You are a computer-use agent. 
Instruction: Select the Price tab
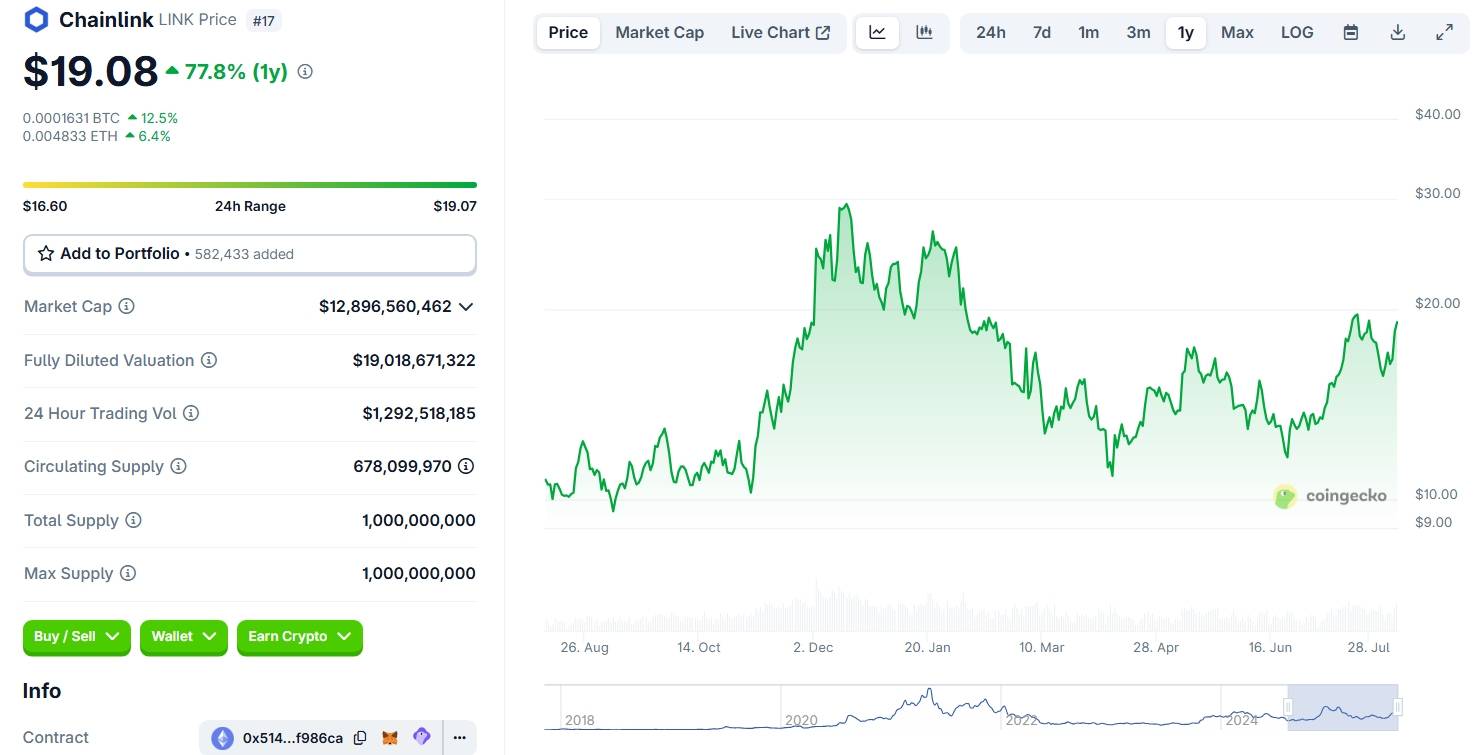tap(568, 32)
